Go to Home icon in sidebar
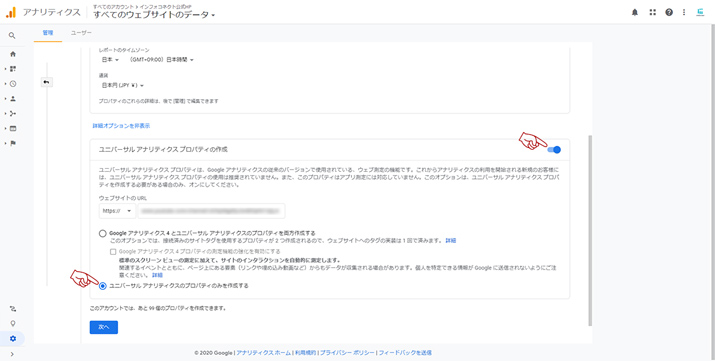The height and width of the screenshot is (361, 715). tap(13, 54)
